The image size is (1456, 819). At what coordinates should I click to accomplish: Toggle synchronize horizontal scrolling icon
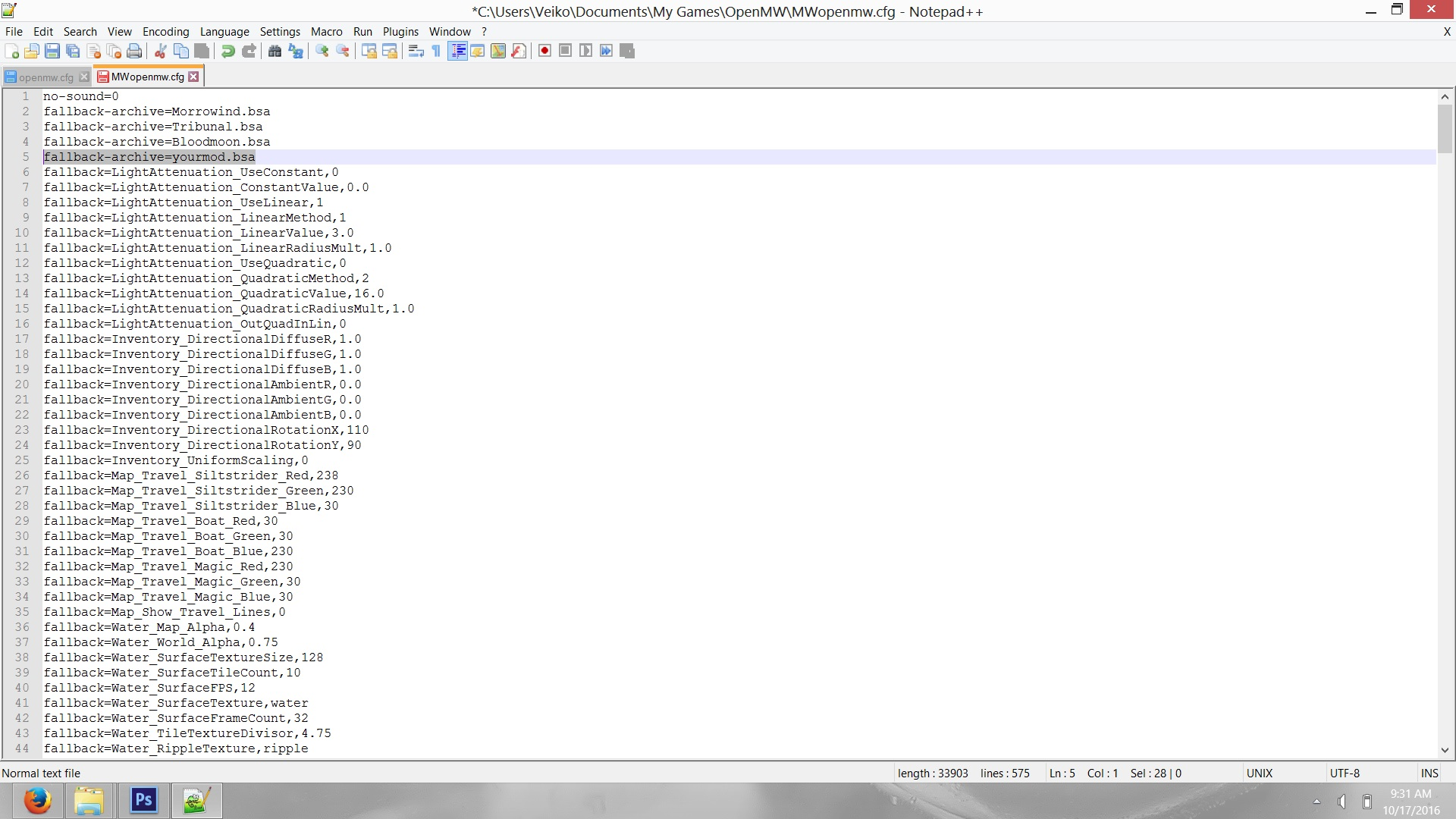pyautogui.click(x=390, y=51)
